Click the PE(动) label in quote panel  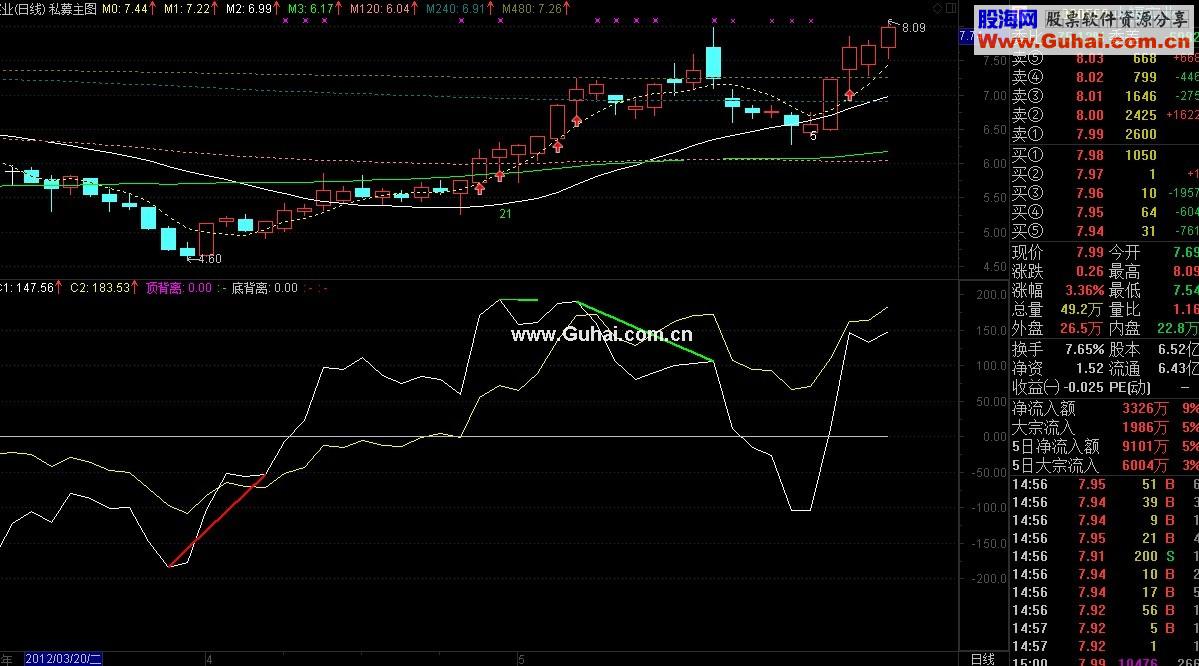point(1130,388)
